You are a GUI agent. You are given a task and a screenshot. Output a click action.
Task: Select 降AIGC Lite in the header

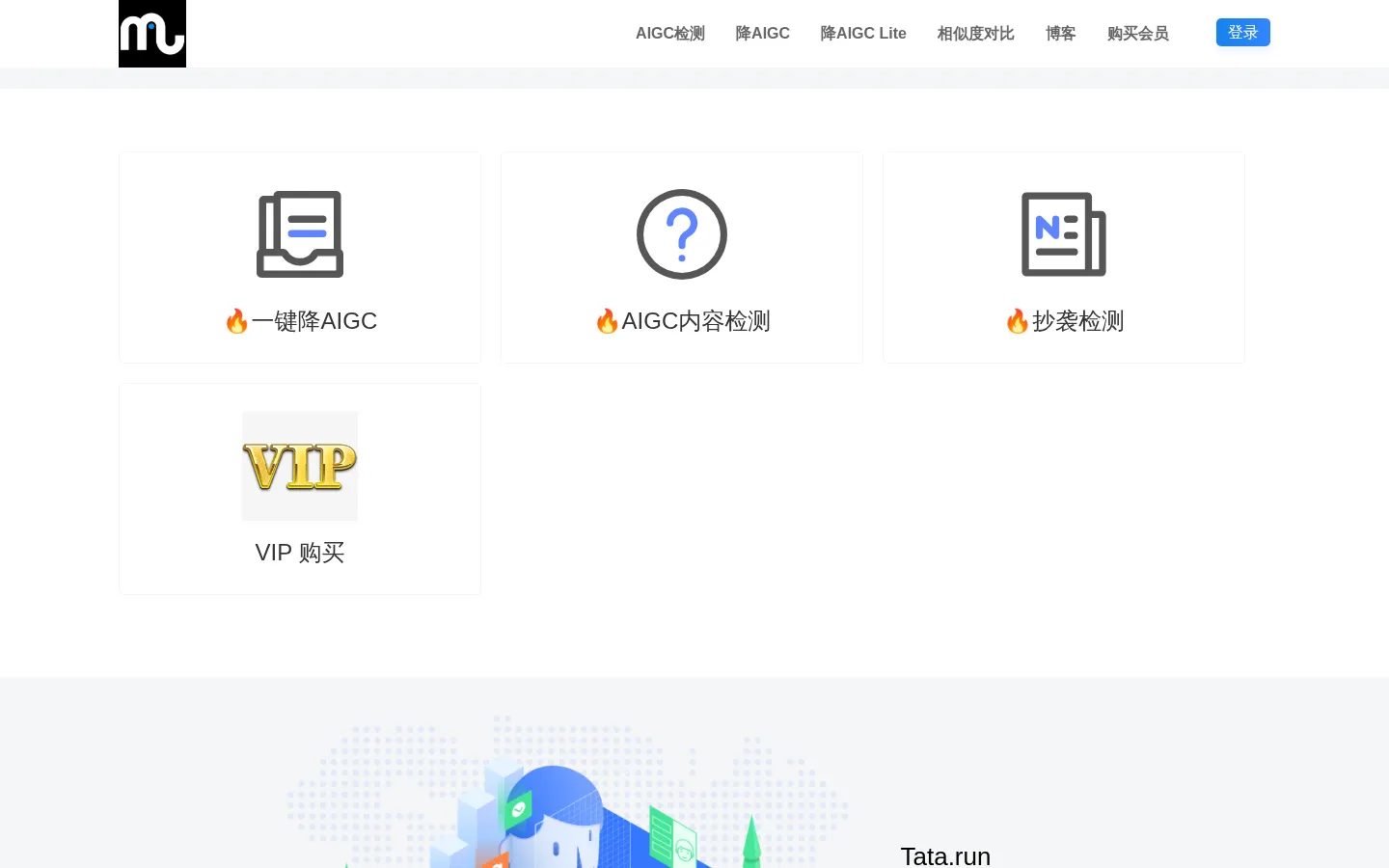point(863,34)
